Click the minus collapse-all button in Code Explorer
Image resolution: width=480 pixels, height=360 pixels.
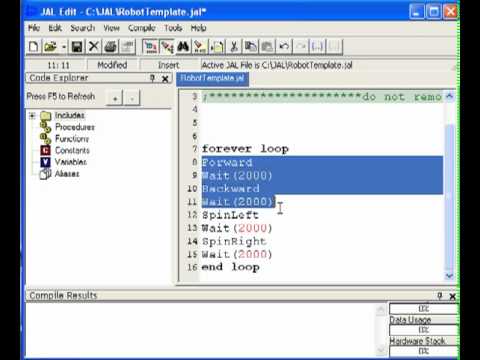click(132, 98)
